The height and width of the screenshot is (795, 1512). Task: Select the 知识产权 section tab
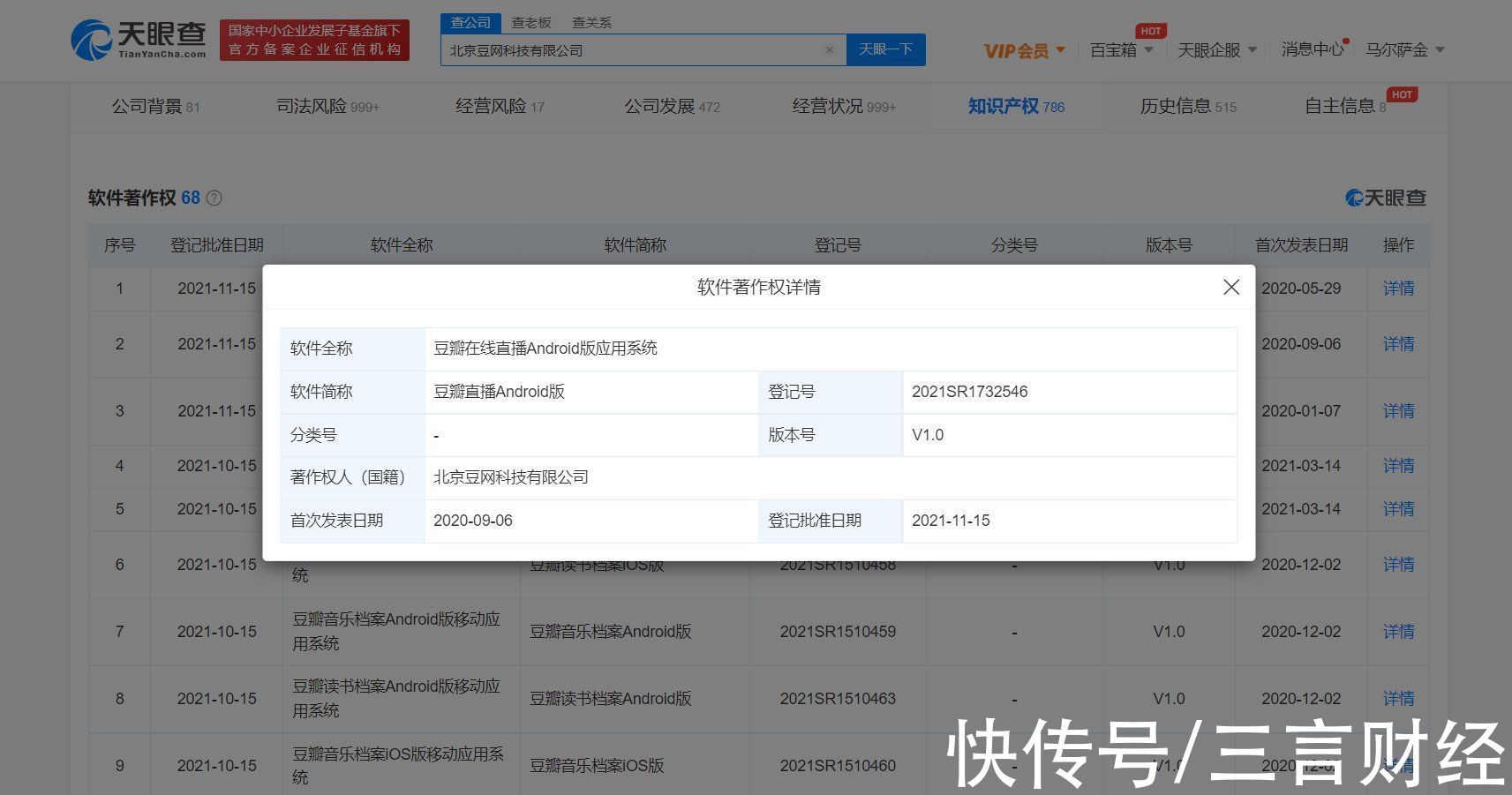pyautogui.click(x=1016, y=107)
